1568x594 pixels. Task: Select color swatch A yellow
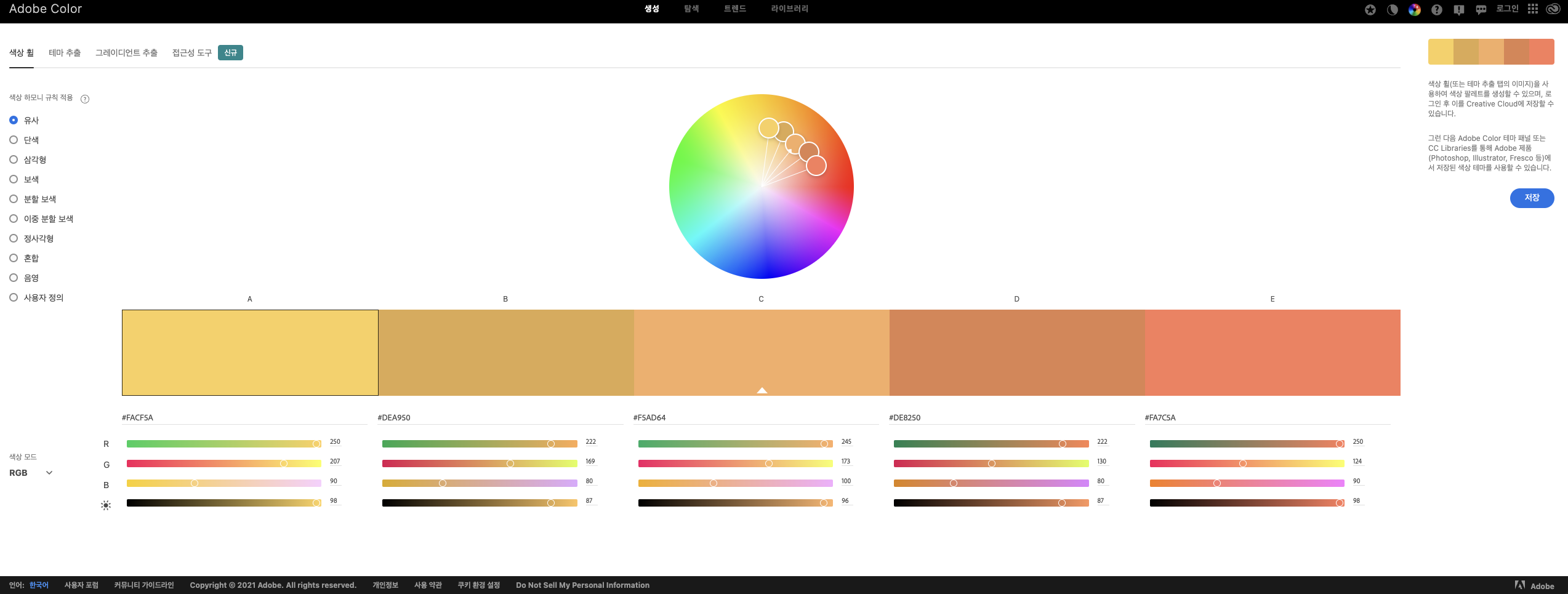pos(250,353)
